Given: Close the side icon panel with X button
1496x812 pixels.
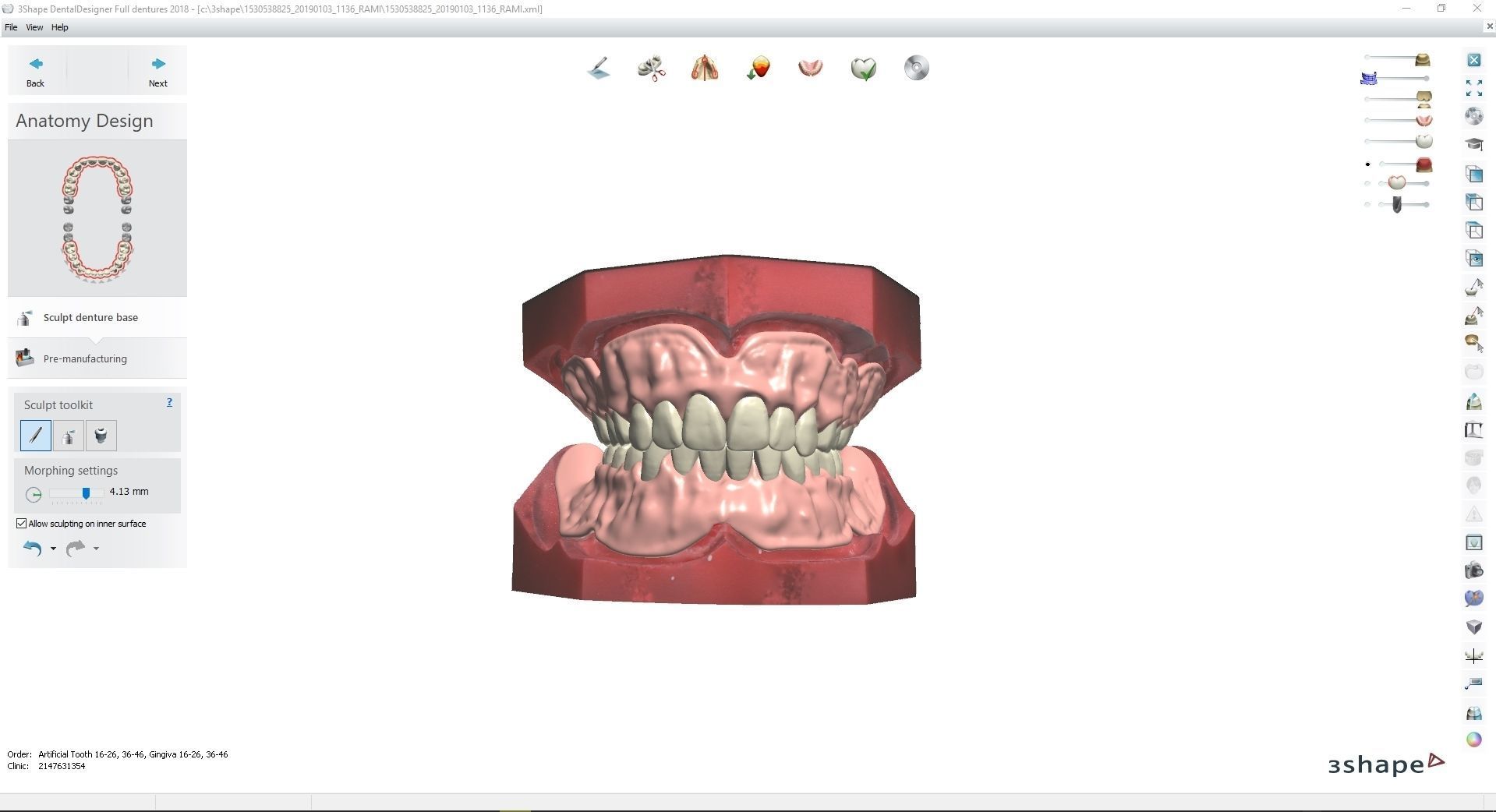Looking at the screenshot, I should point(1474,60).
